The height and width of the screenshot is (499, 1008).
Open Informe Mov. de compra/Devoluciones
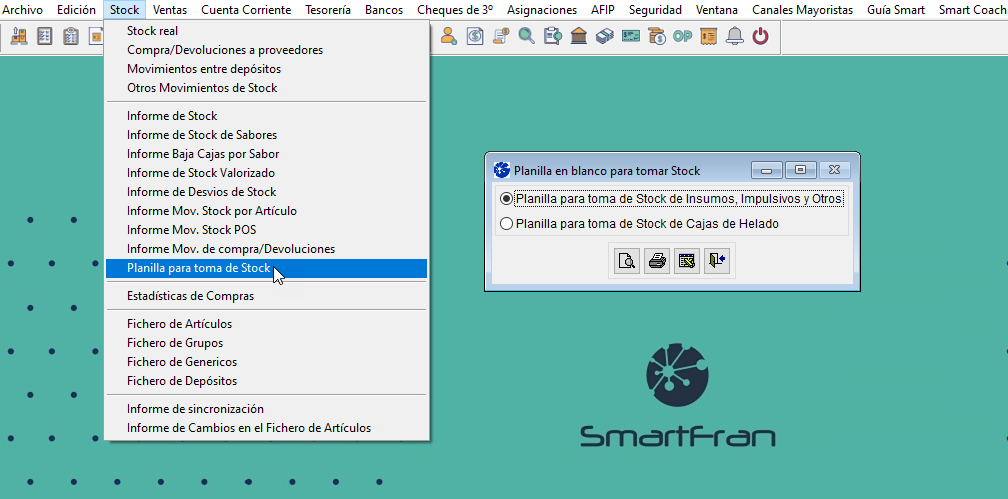tap(266, 249)
